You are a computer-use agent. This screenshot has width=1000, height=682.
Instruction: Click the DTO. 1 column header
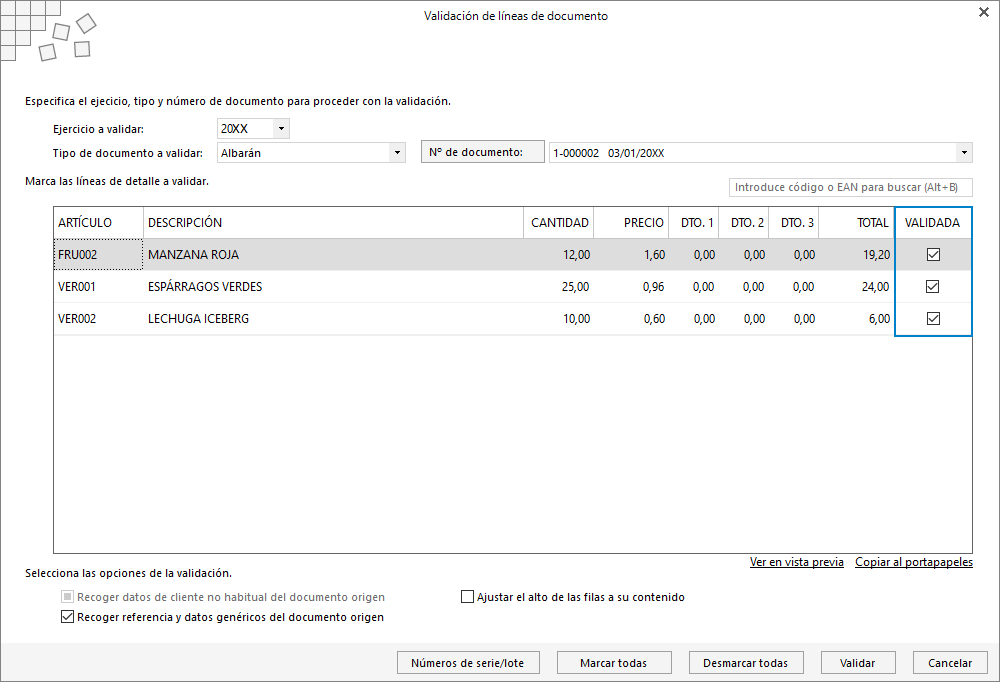pyautogui.click(x=694, y=223)
